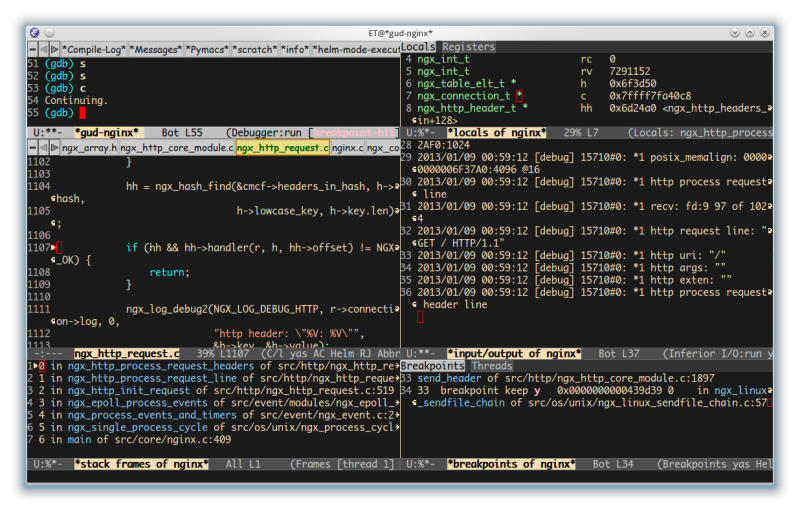This screenshot has height=511, width=800.
Task: Click the pink breakpoint-hit status indicator
Action: pos(355,133)
